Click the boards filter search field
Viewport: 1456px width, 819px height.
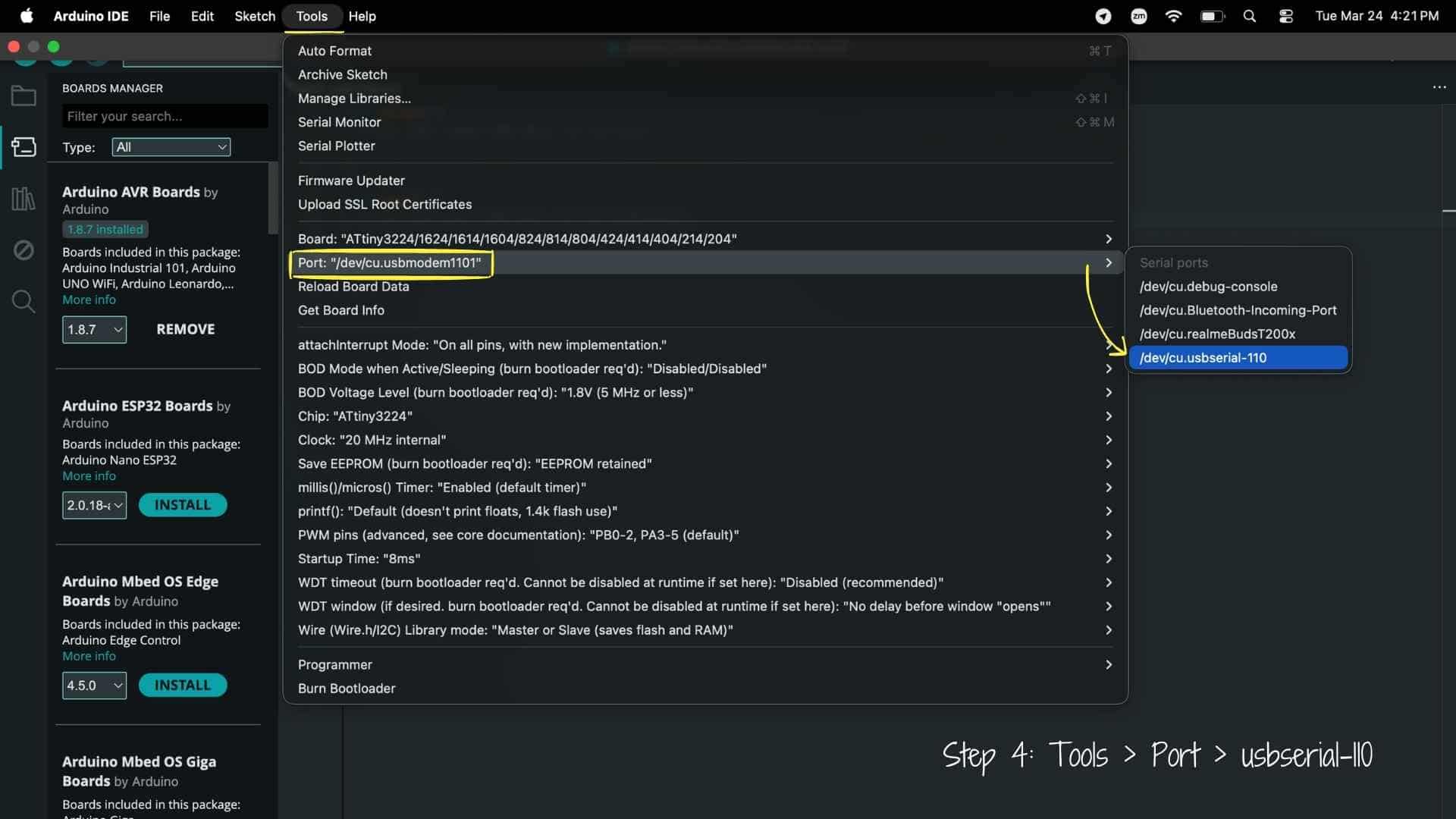point(165,116)
